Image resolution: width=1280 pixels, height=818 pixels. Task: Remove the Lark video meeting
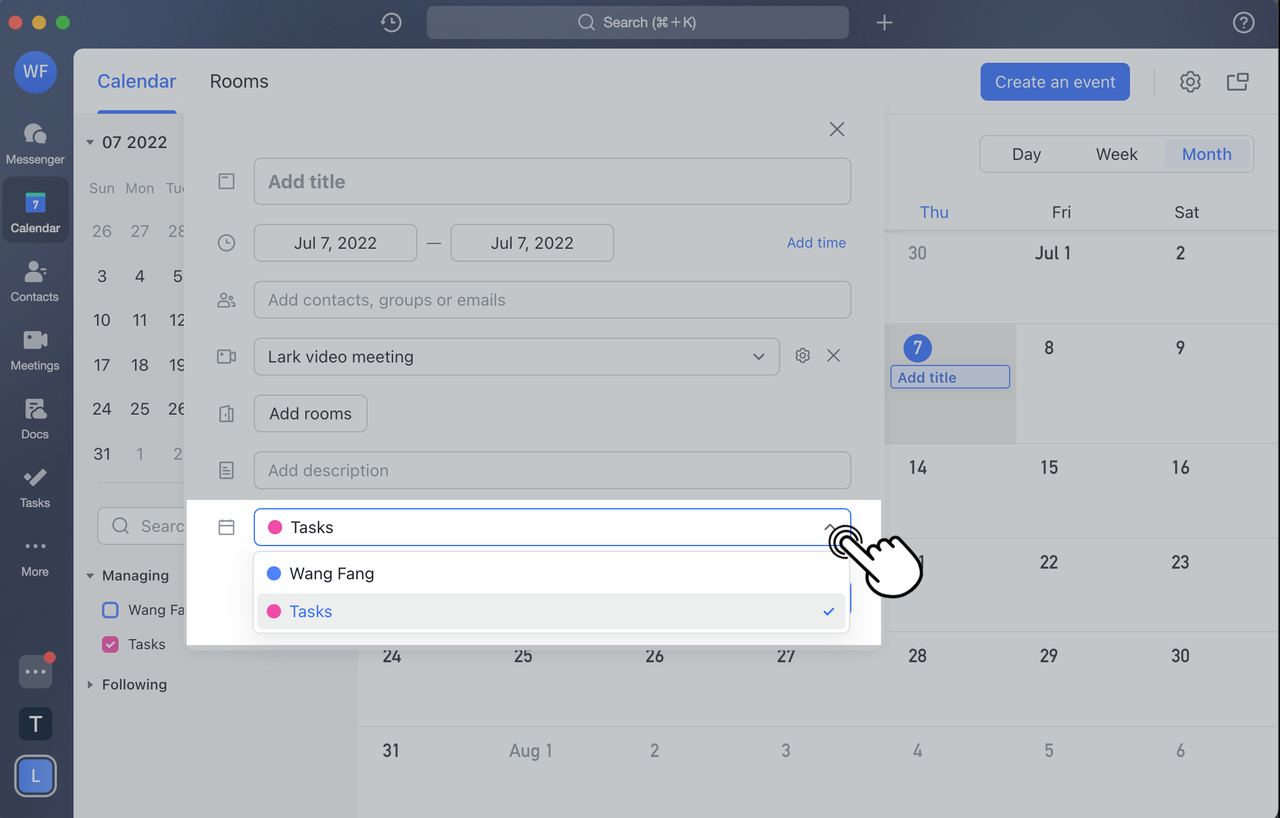point(833,356)
